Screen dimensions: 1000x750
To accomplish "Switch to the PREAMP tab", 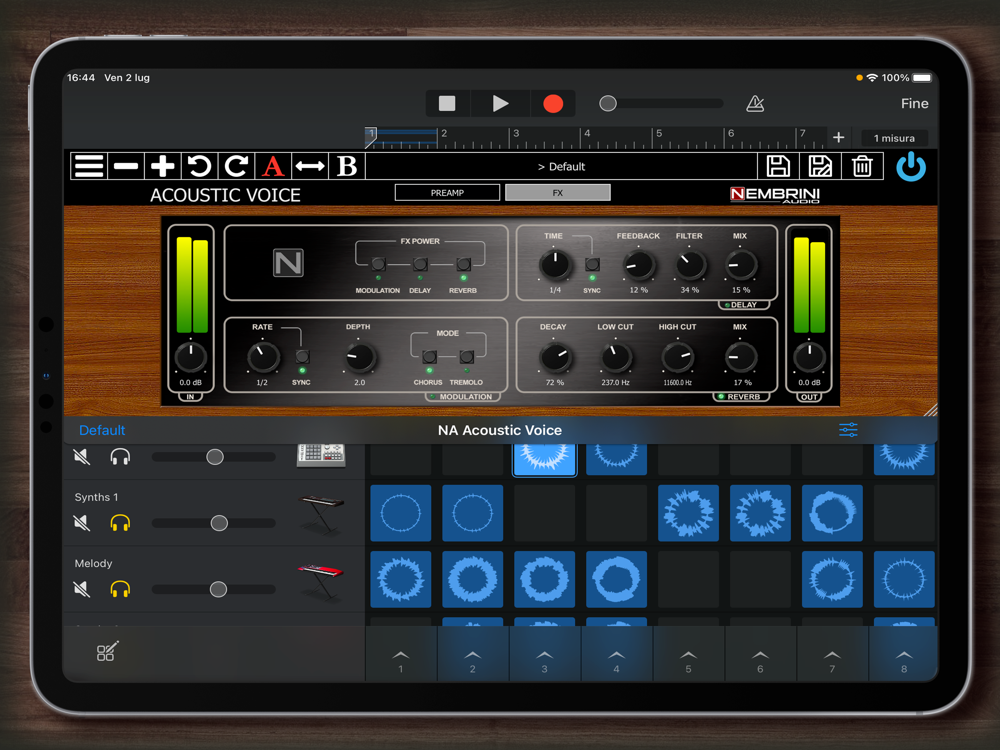I will (447, 193).
